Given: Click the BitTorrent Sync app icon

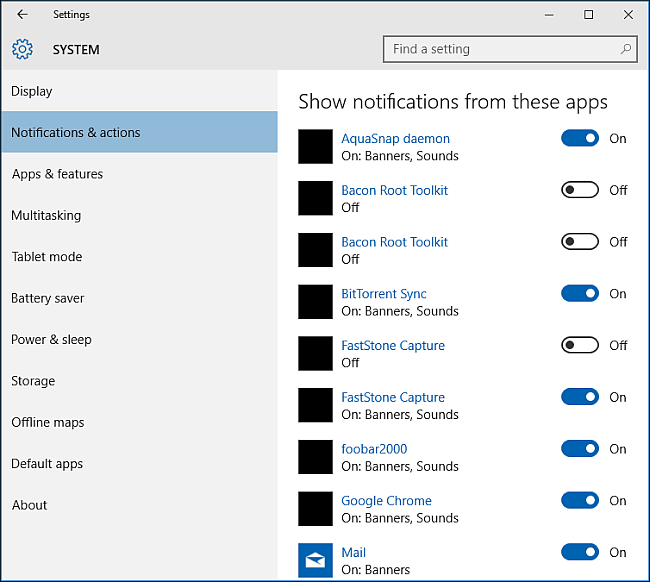Looking at the screenshot, I should (315, 302).
